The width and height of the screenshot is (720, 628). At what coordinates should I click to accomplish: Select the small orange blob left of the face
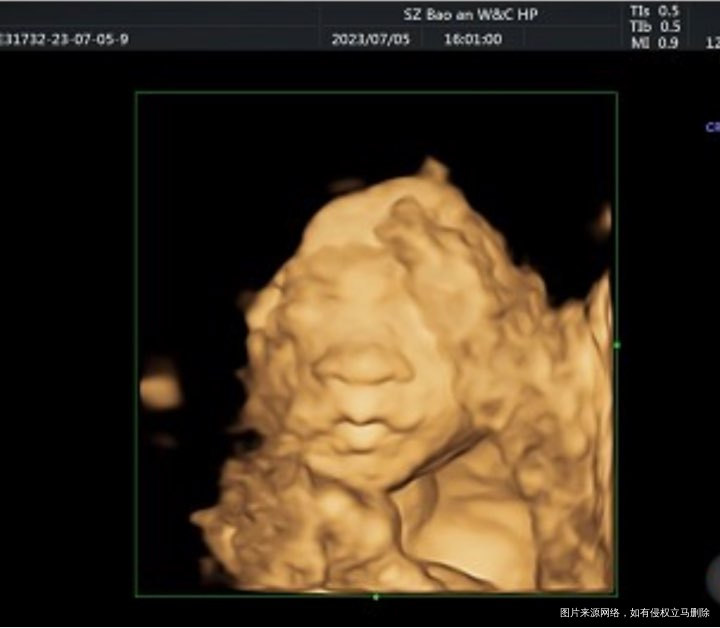coord(160,390)
